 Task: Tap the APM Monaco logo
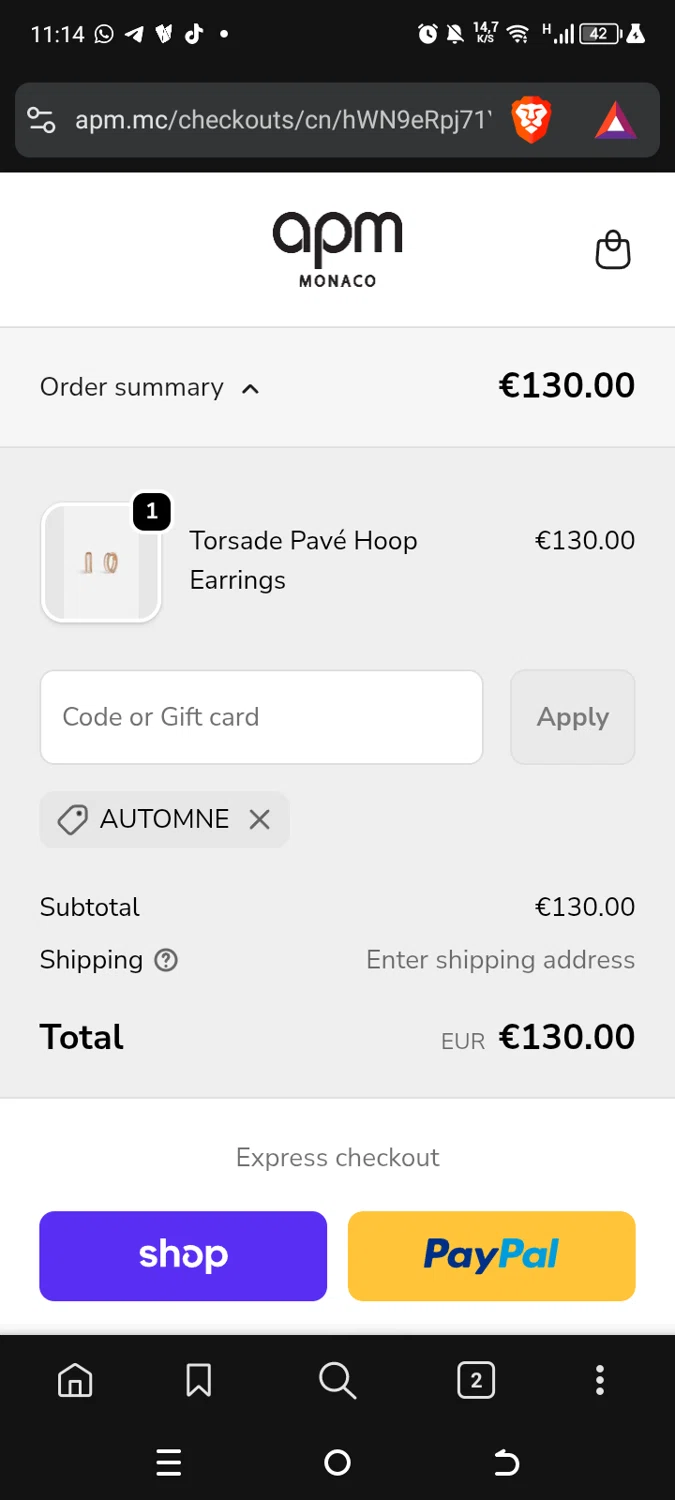tap(337, 250)
